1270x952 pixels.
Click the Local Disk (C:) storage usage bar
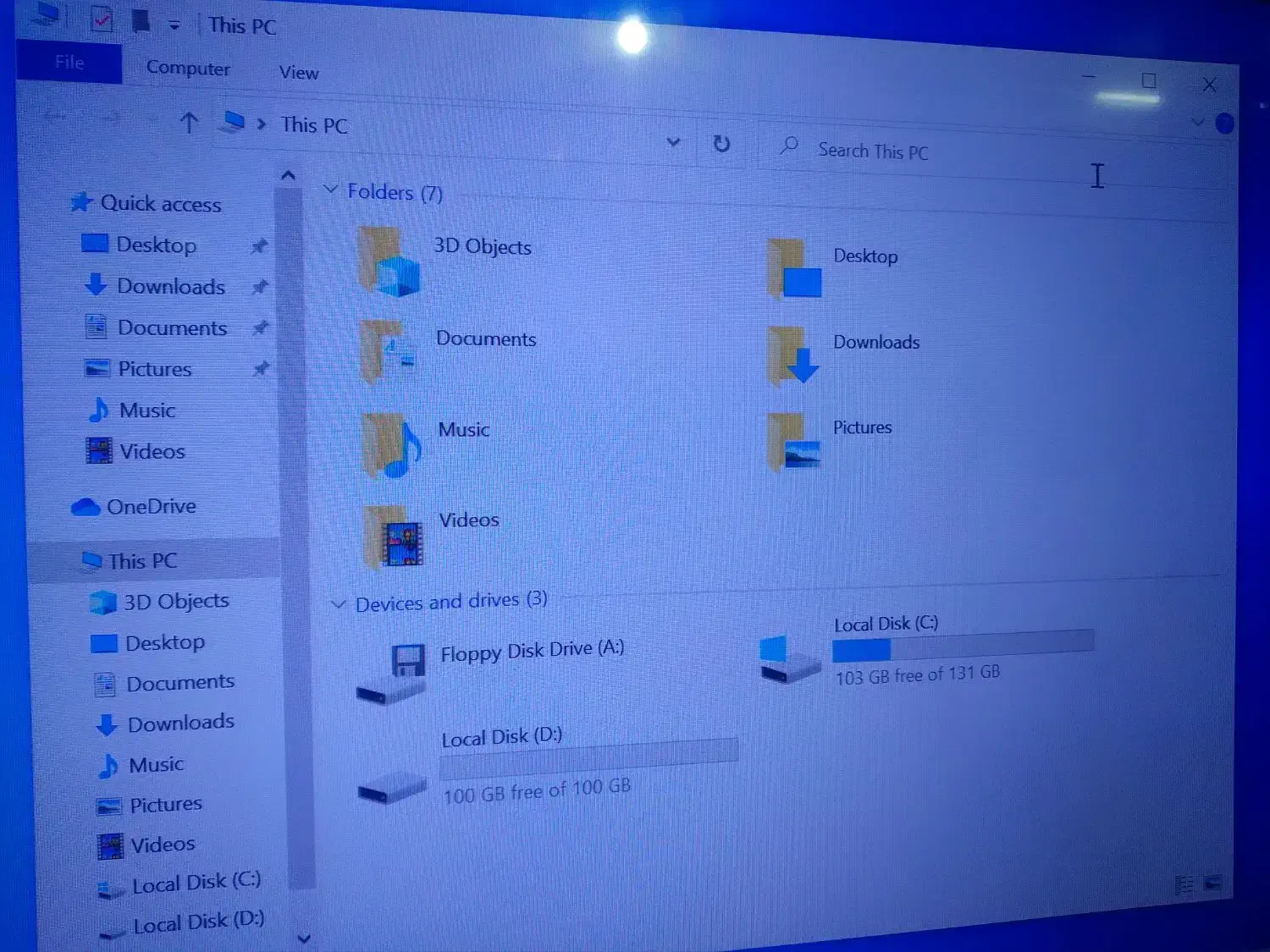coord(963,646)
